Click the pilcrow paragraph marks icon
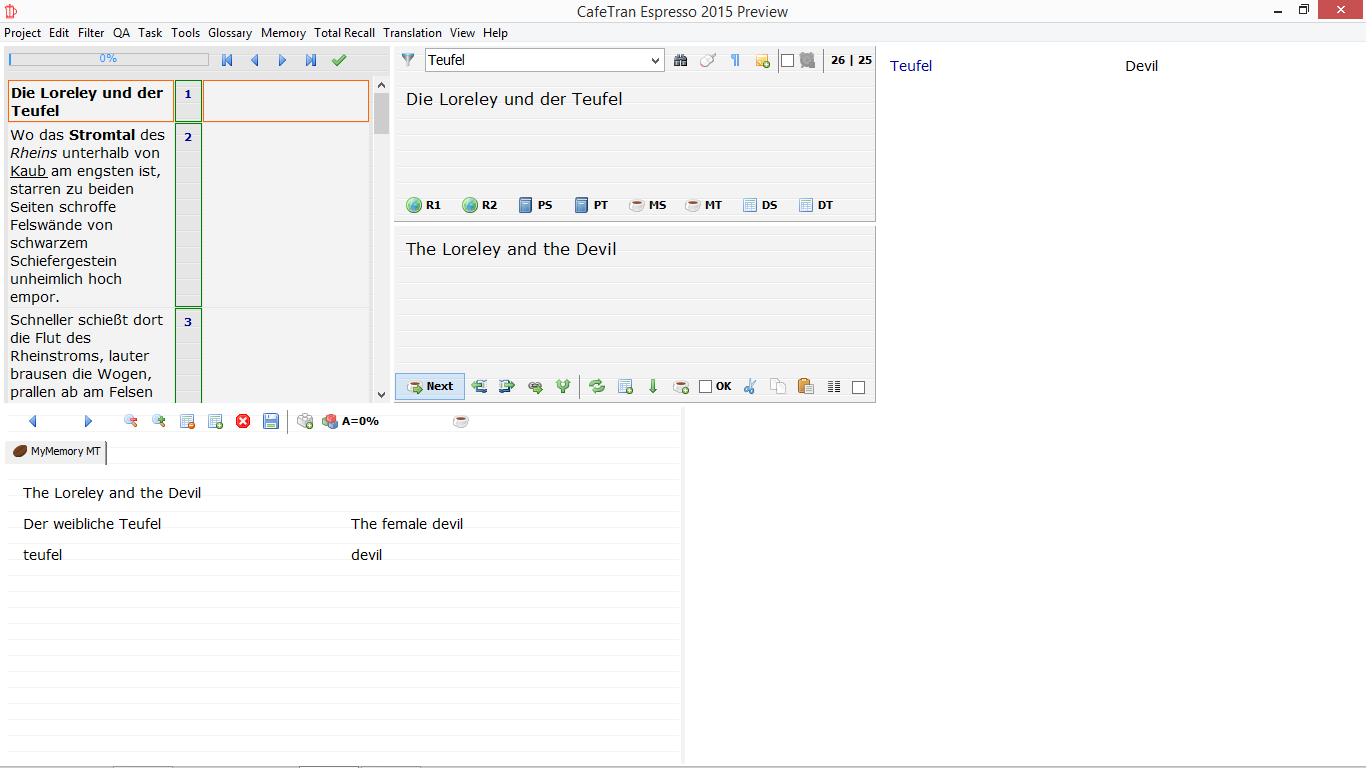 735,60
